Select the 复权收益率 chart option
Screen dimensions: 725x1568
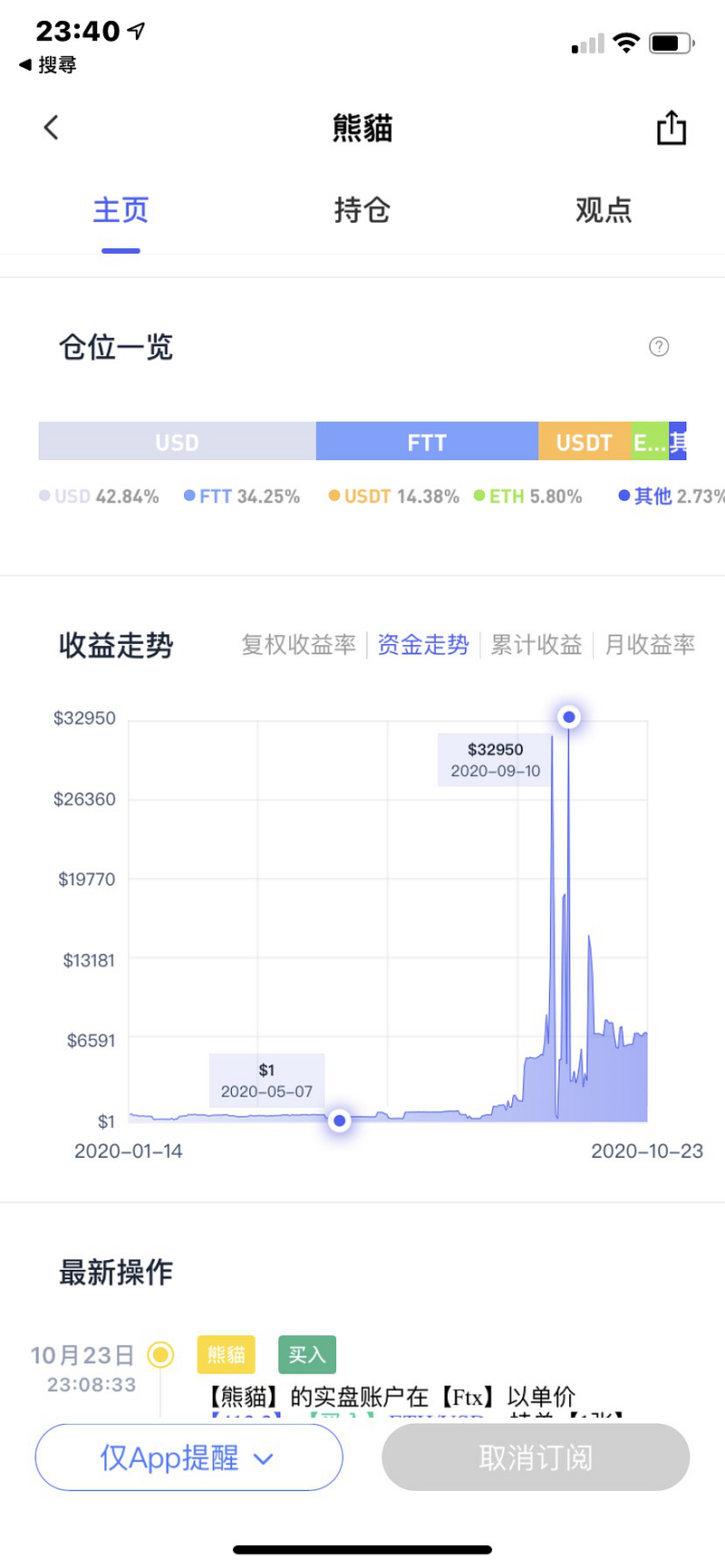pyautogui.click(x=299, y=645)
